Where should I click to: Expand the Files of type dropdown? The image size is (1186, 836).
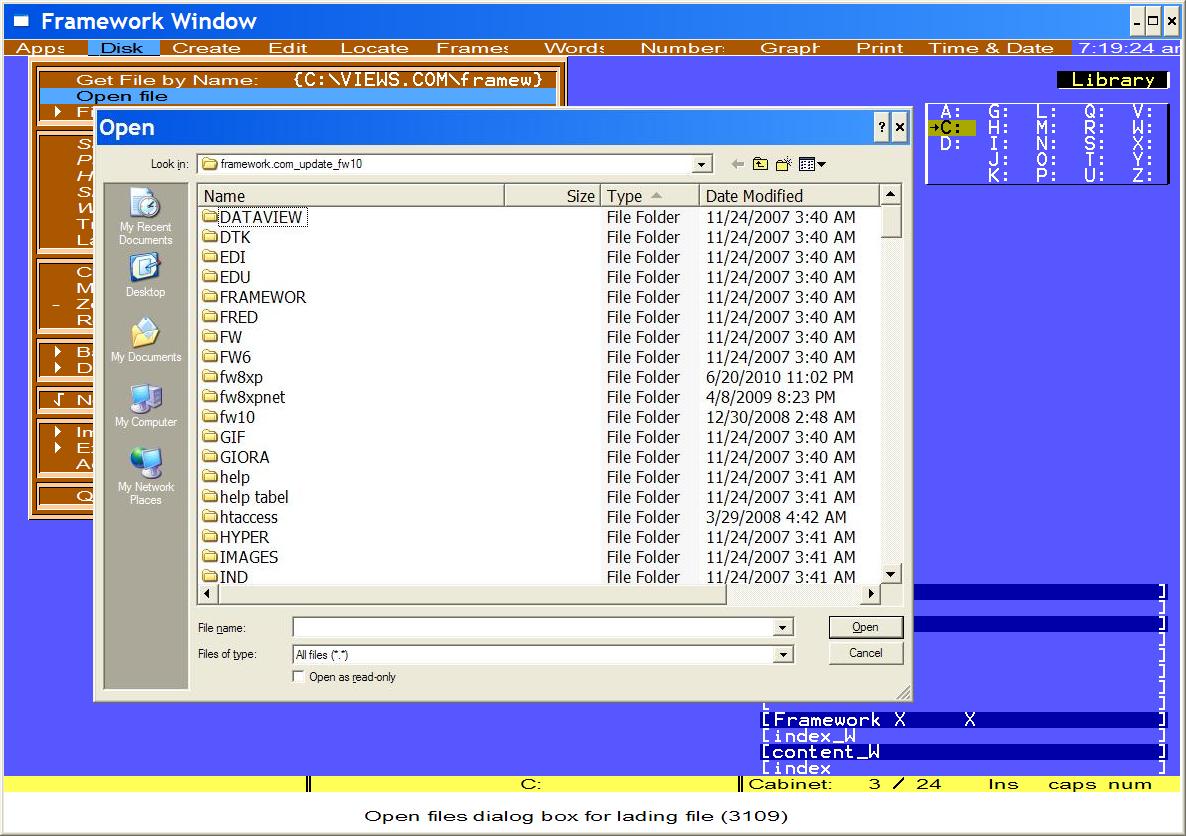point(783,654)
